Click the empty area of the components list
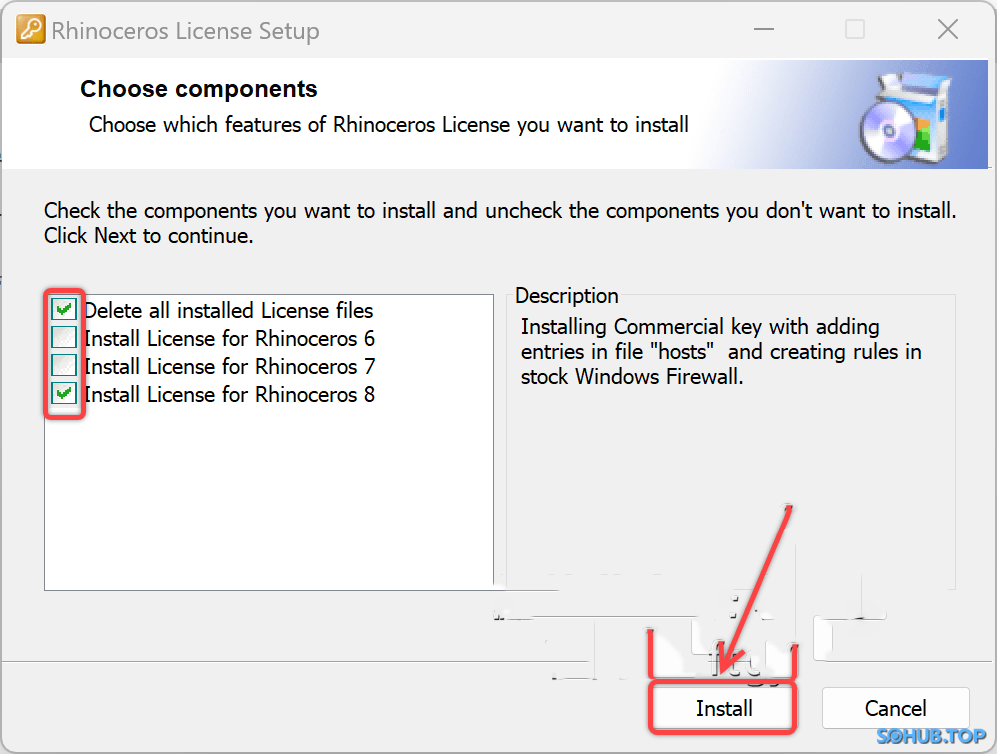Viewport: 997px width, 754px height. [x=268, y=500]
